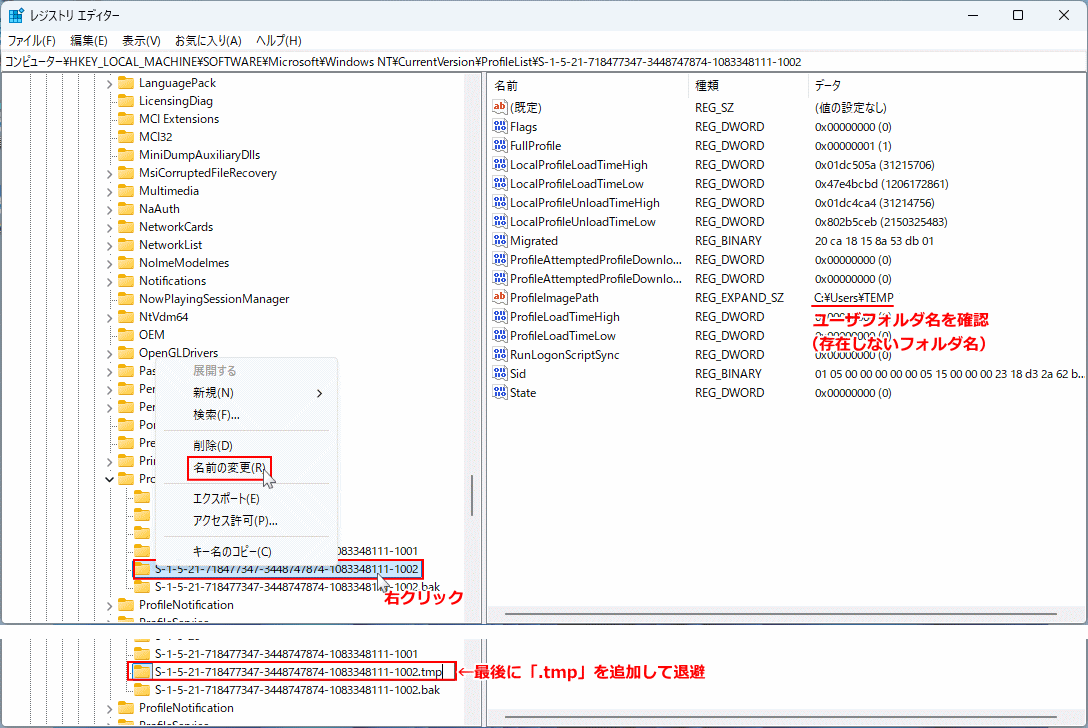Image resolution: width=1088 pixels, height=728 pixels.
Task: Click the ProfileLoadTimeLow value icon
Action: tap(500, 335)
